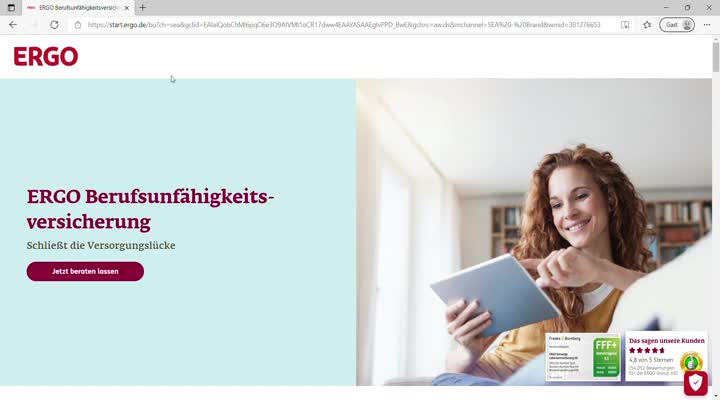Reload the page with refresh icon
Image resolution: width=720 pixels, height=400 pixels.
tap(54, 25)
